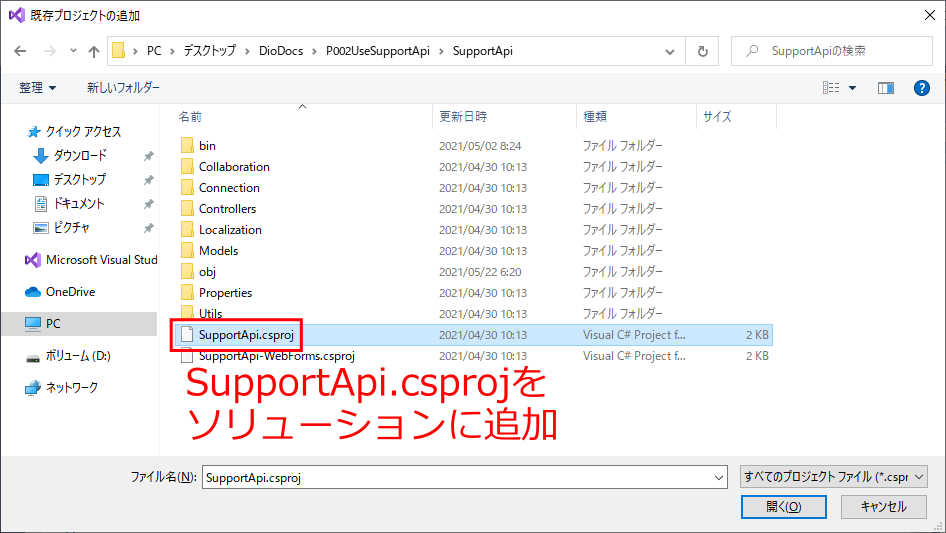Viewport: 946px width, 533px height.
Task: Open the 整理 menu
Action: point(37,88)
